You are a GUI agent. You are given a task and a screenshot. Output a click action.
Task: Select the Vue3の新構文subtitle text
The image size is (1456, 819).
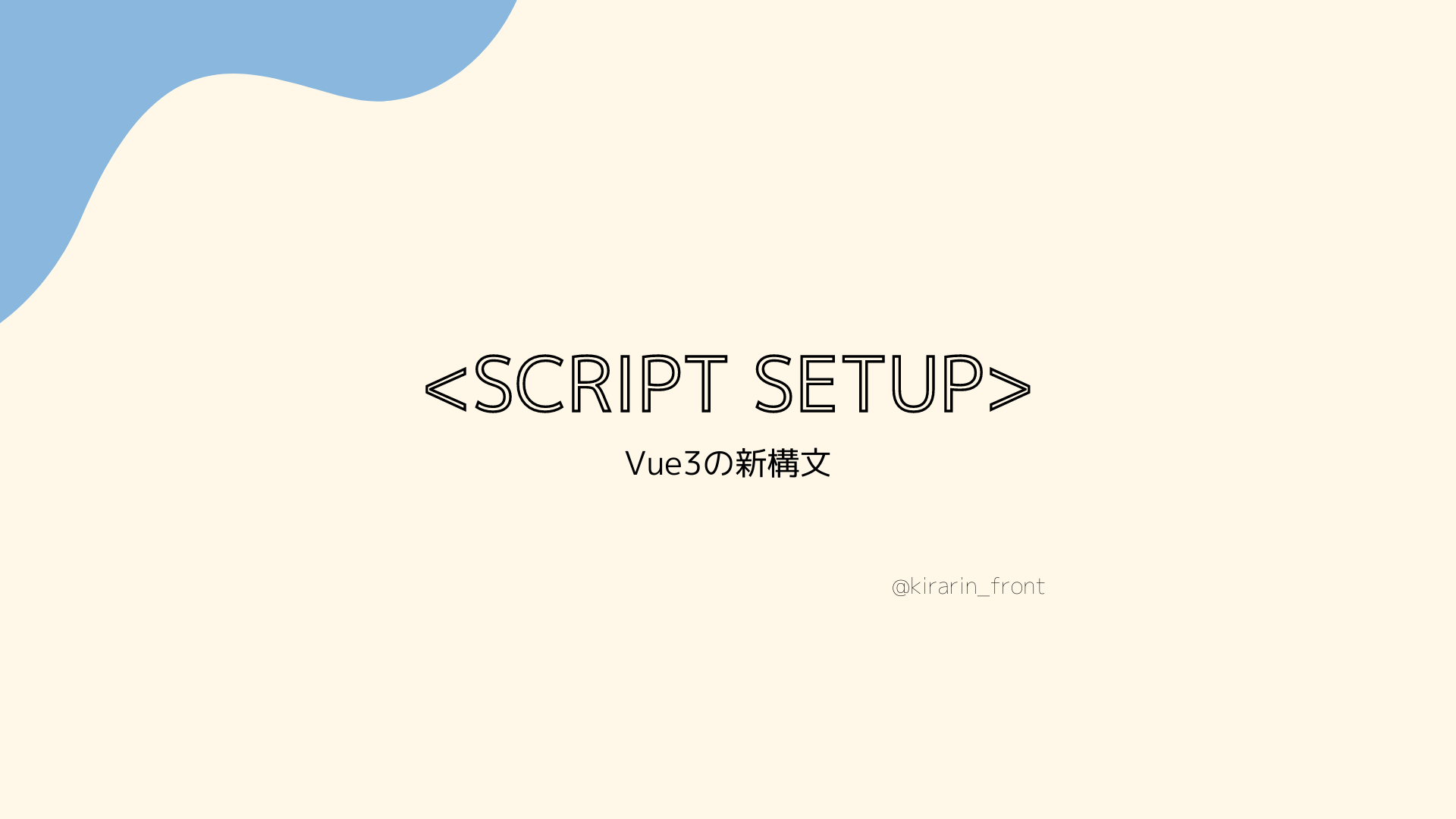(x=728, y=463)
